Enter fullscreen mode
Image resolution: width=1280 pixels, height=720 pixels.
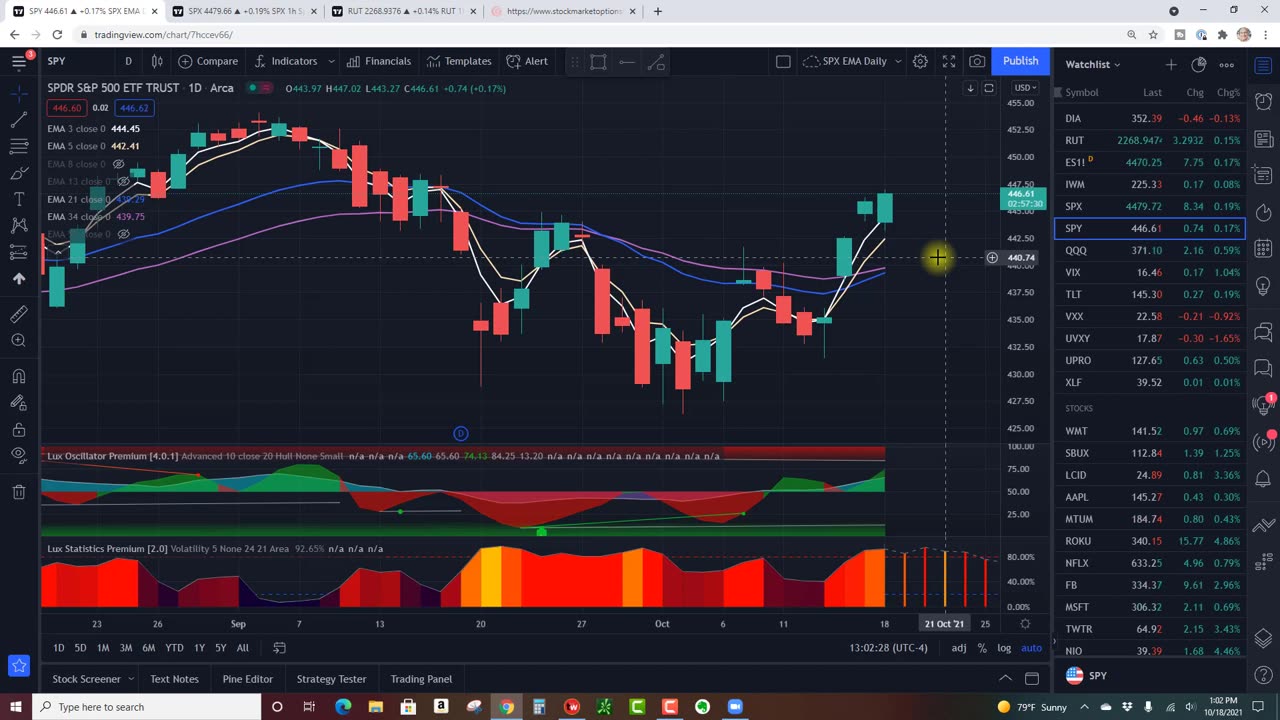(x=949, y=61)
